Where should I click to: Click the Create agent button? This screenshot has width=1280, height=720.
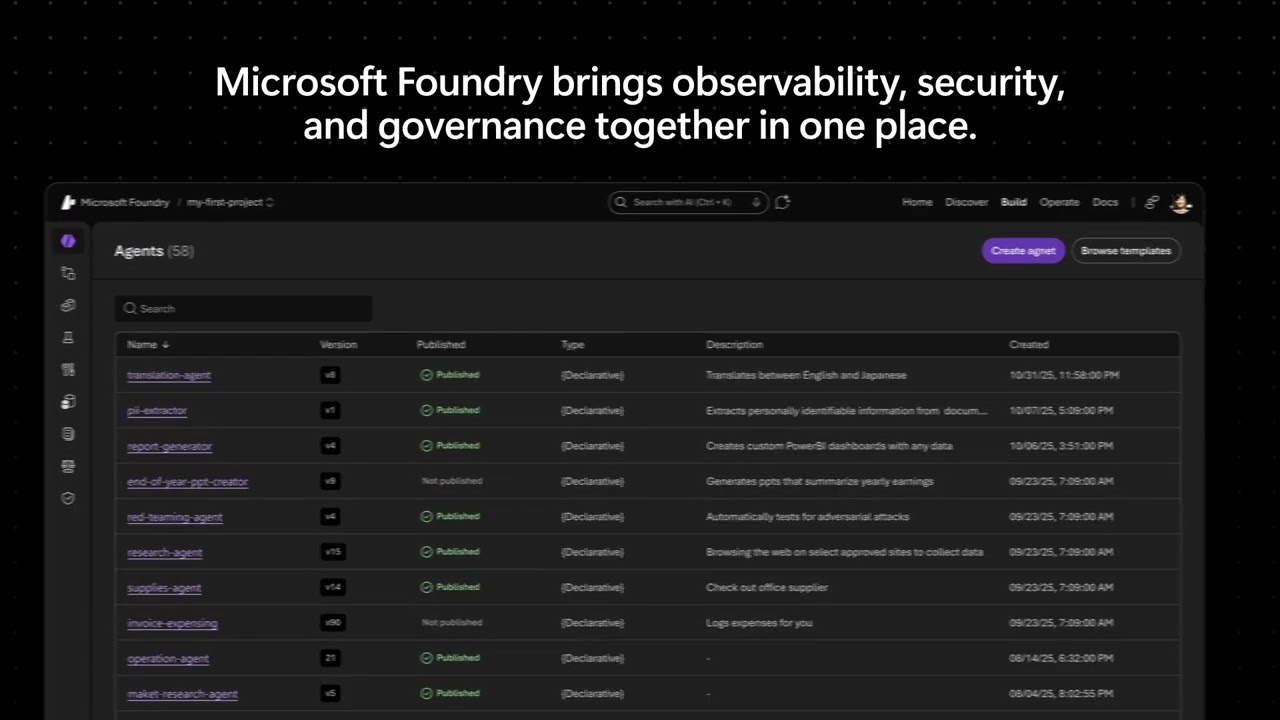coord(1023,251)
